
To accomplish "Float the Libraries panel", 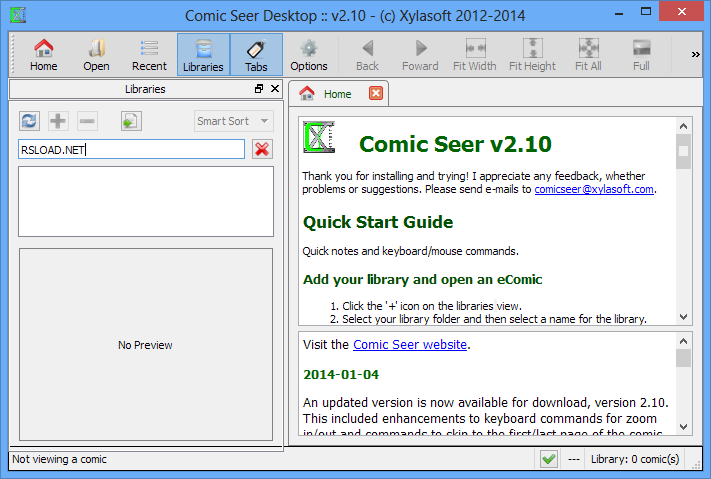I will coord(259,88).
